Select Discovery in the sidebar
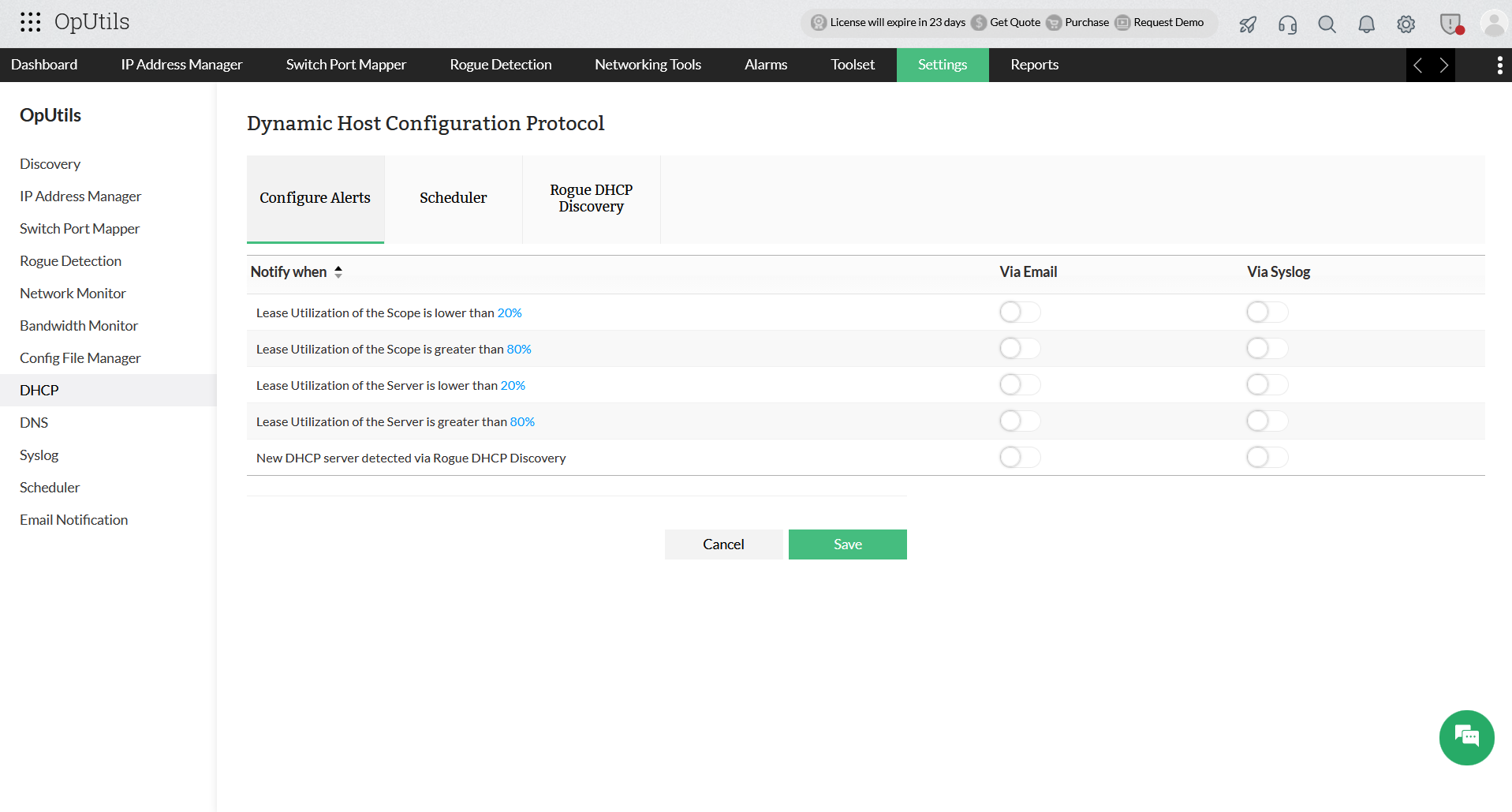The width and height of the screenshot is (1512, 812). pyautogui.click(x=108, y=164)
